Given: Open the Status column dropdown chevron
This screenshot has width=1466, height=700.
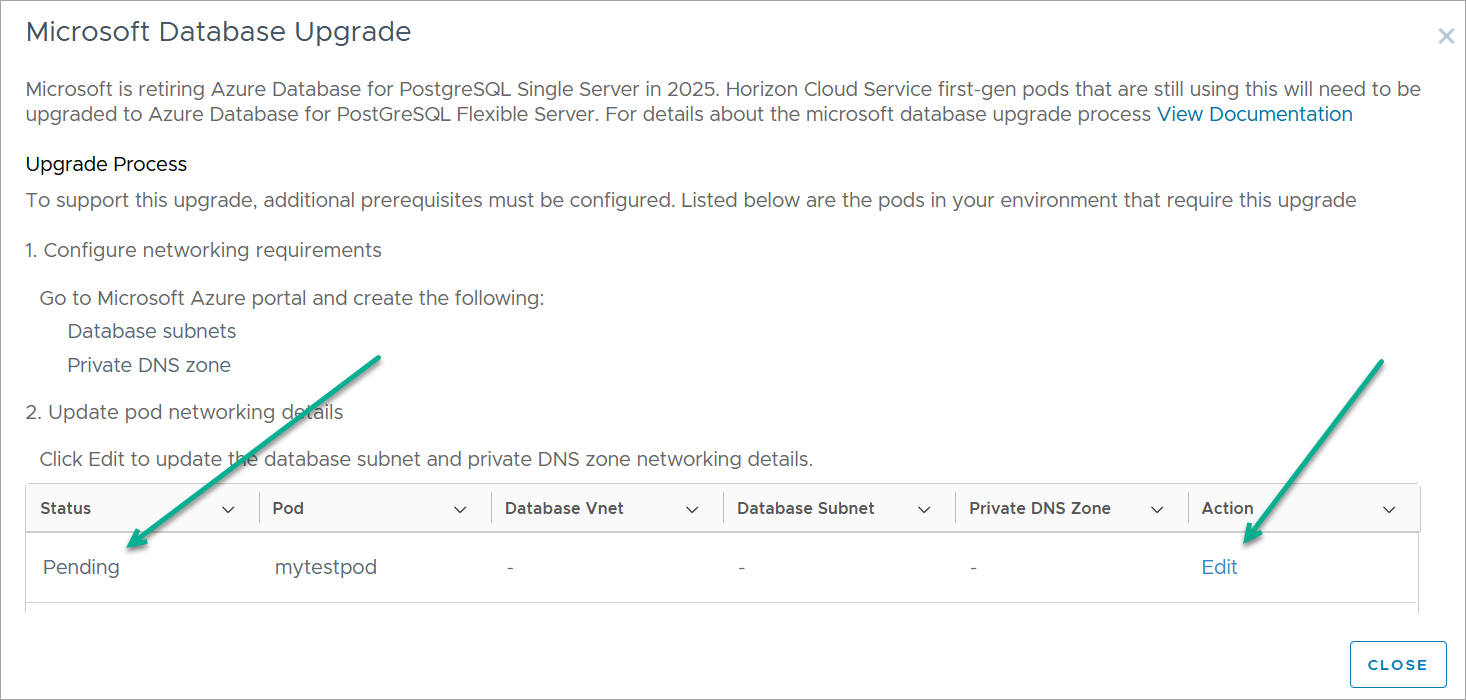Looking at the screenshot, I should [228, 509].
